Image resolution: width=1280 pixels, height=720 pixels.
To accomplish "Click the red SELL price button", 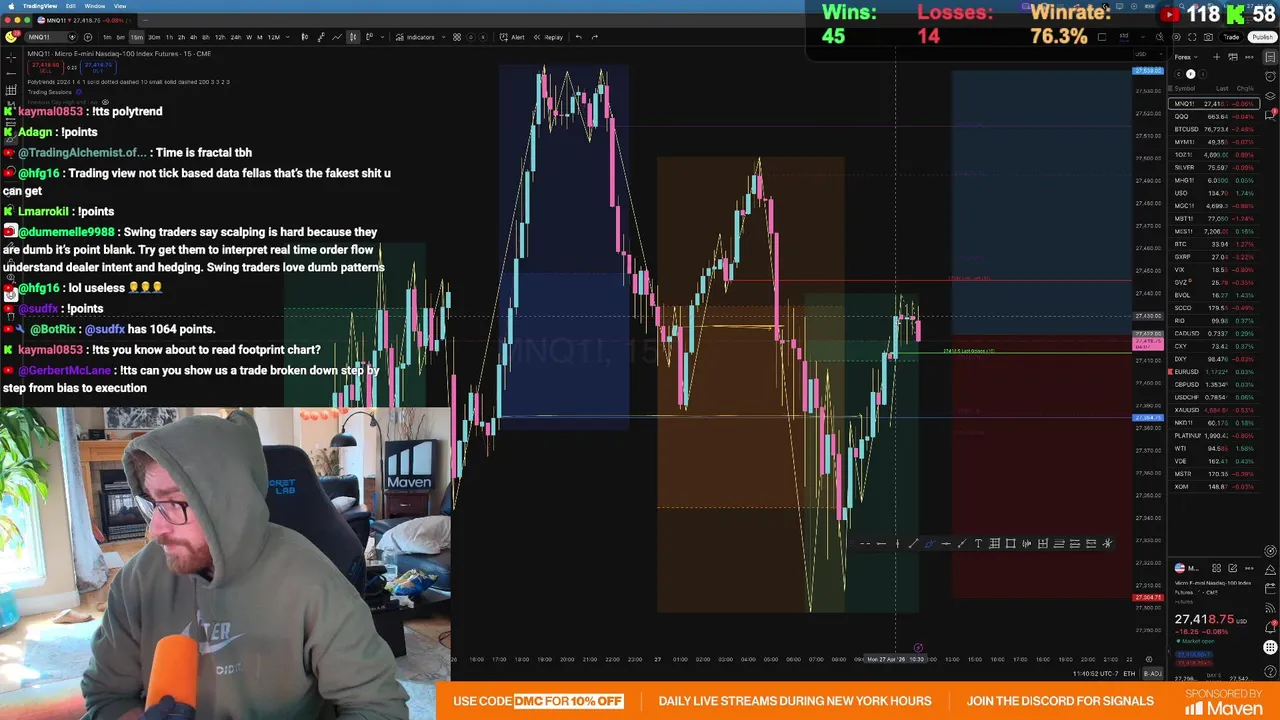I will pyautogui.click(x=46, y=68).
